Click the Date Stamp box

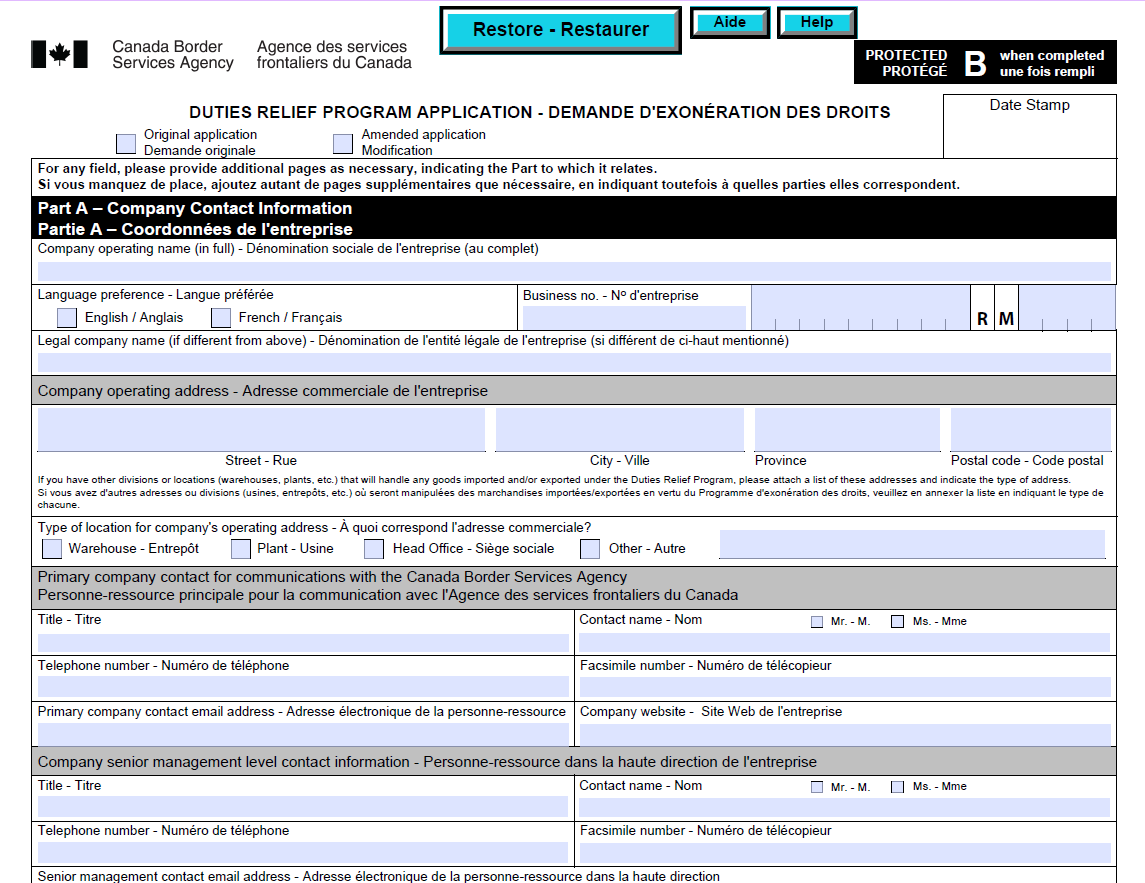(1030, 126)
